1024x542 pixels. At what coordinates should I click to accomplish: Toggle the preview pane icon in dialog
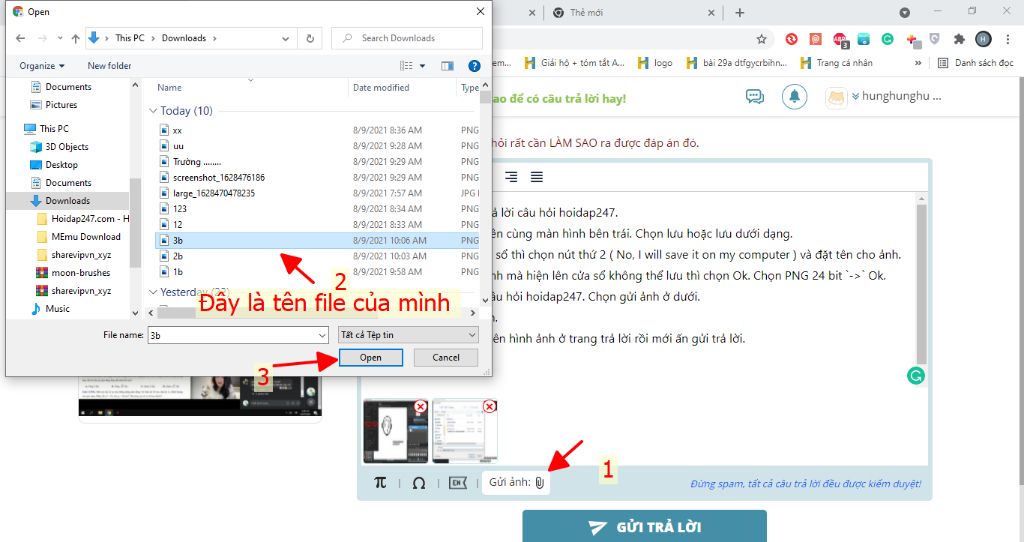[x=447, y=66]
